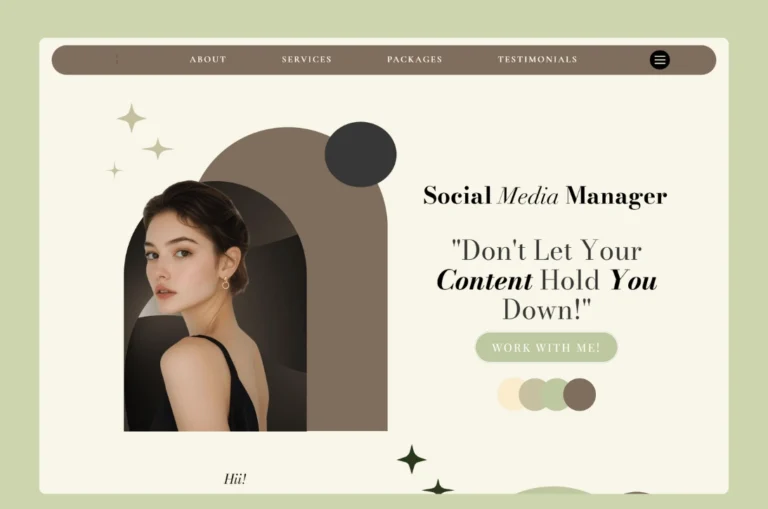Click the medium beige sparkle star

click(x=157, y=149)
